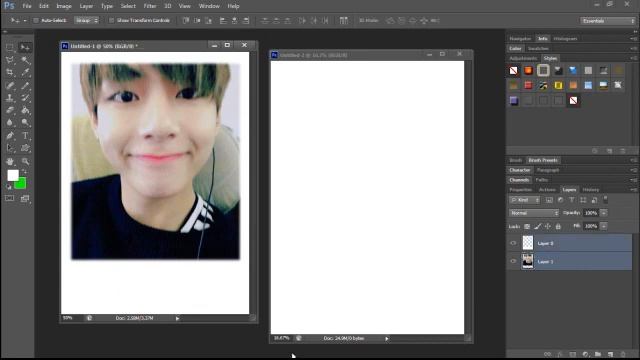Select the Horizontal Type tool
The image size is (640, 360).
25,136
